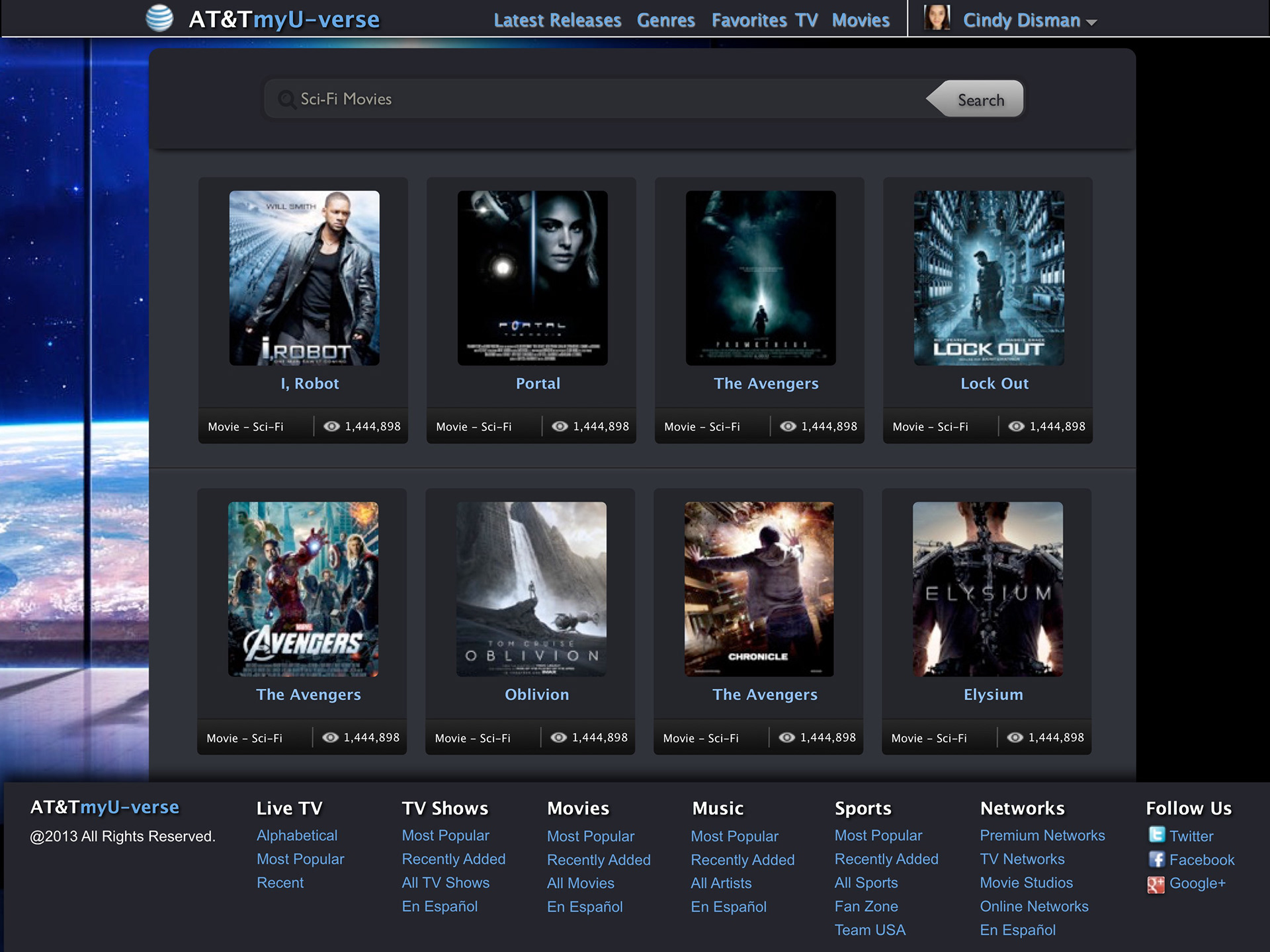Click the footer AT&T myU-verse logo text
This screenshot has height=952, width=1270.
105,807
